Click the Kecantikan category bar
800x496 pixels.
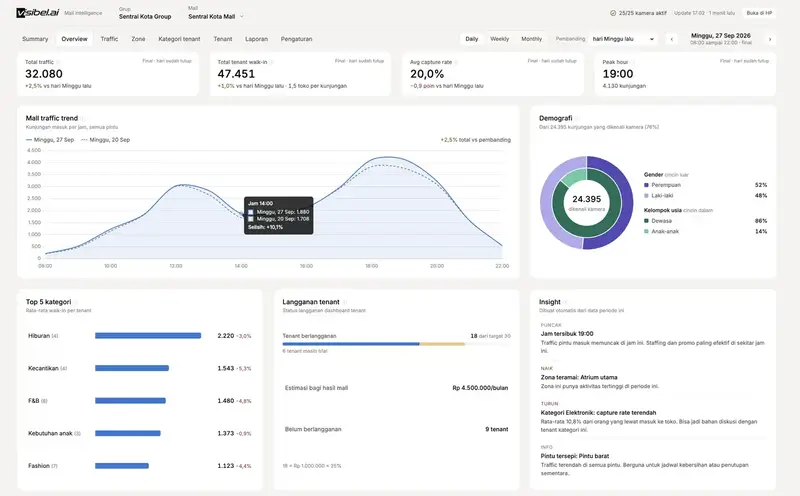click(x=132, y=368)
